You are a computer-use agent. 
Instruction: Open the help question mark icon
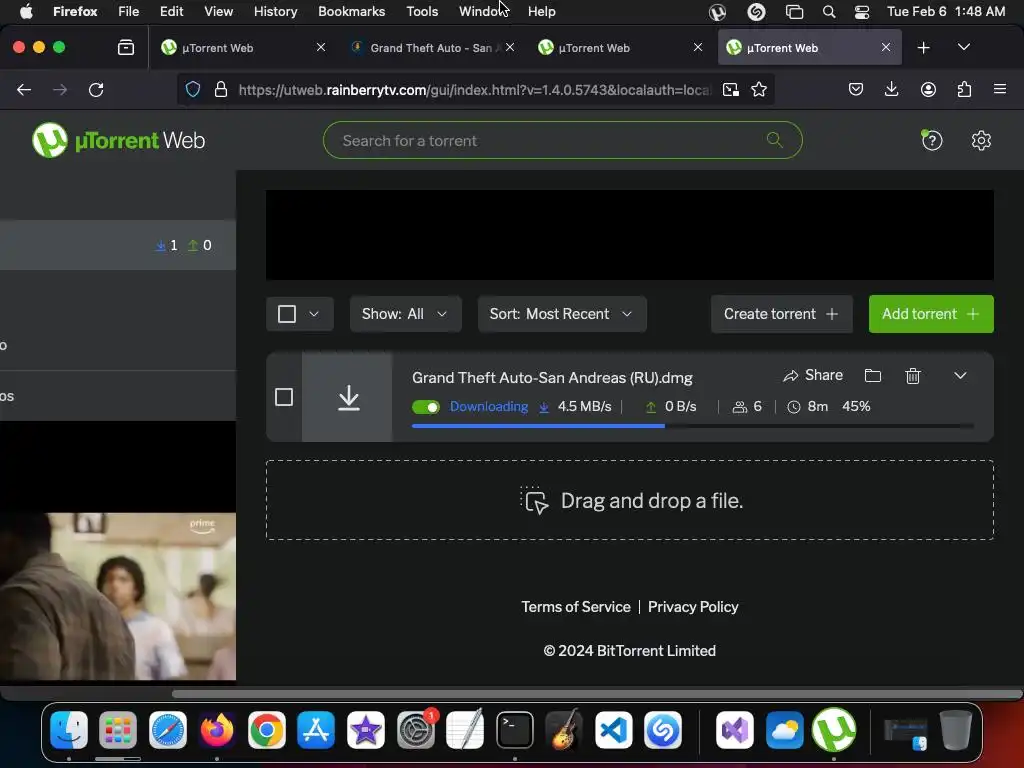pos(932,140)
